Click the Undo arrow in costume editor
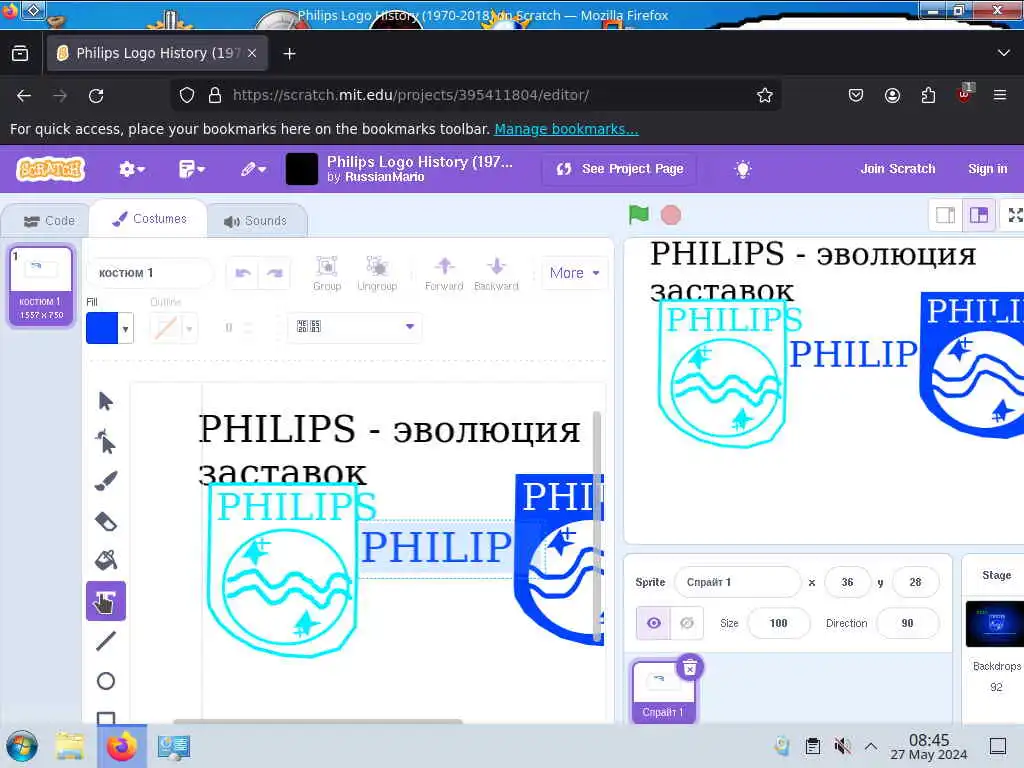 [x=243, y=273]
